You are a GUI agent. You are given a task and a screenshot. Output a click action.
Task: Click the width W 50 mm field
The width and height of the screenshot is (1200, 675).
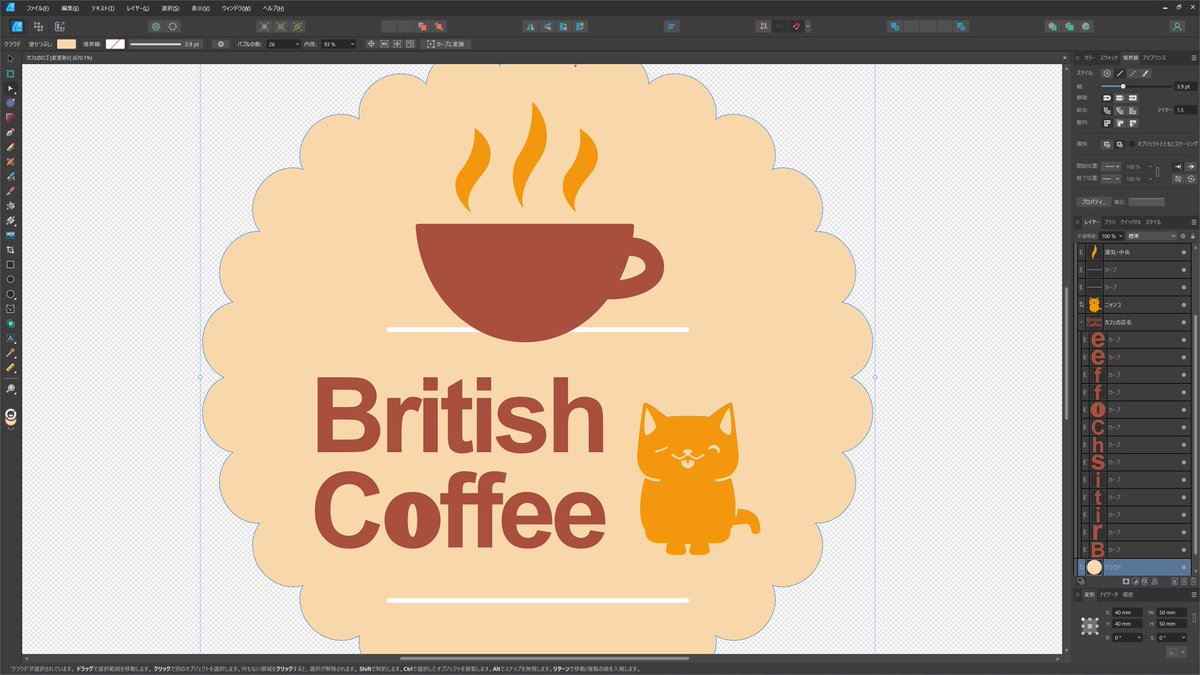coord(1171,612)
